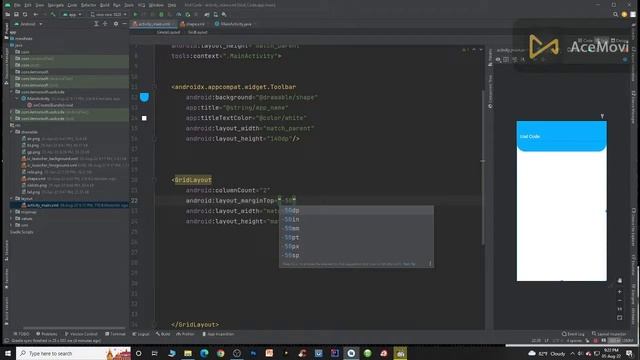Click the zoom in plus icon in preview
Screen dimensions: 640x360
tap(620, 292)
